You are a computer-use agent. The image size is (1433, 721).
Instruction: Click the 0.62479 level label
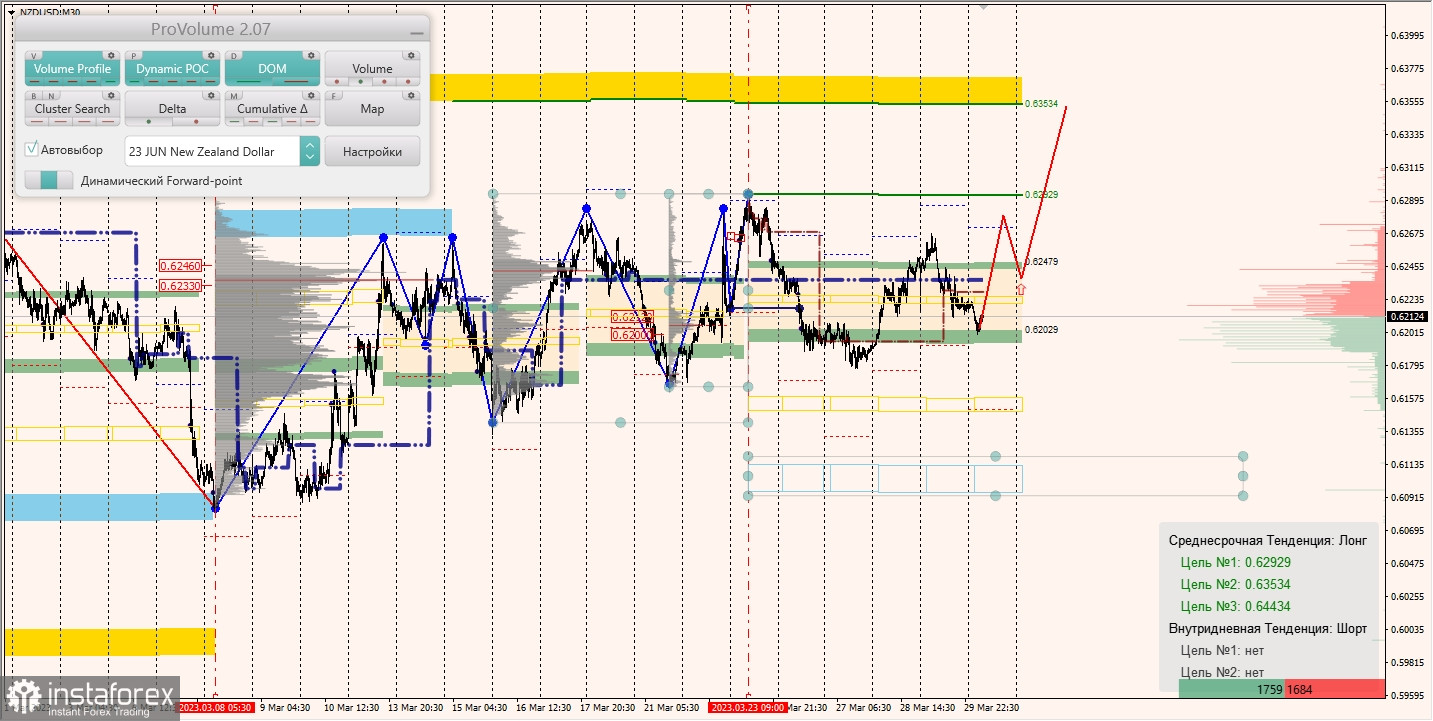[1042, 261]
